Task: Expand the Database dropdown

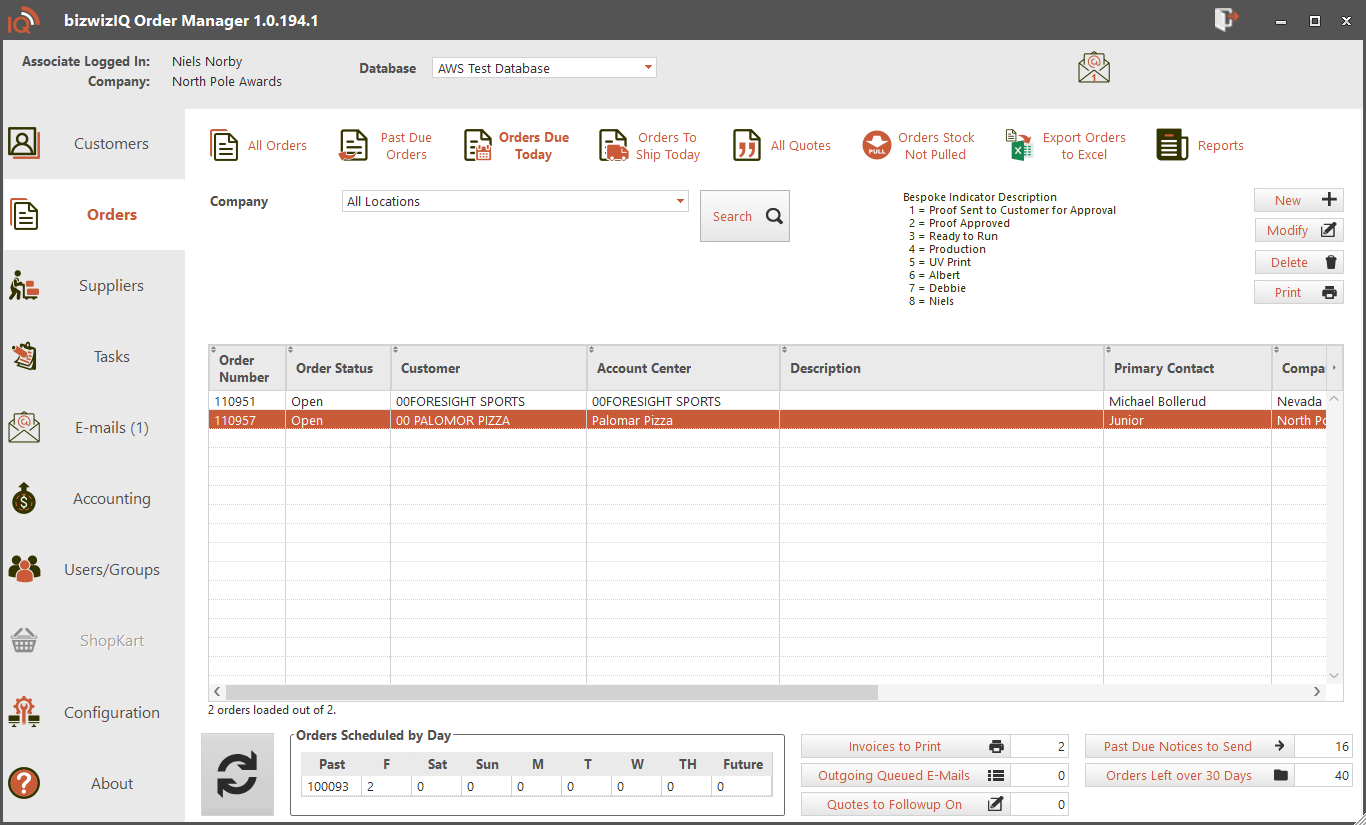Action: point(648,68)
